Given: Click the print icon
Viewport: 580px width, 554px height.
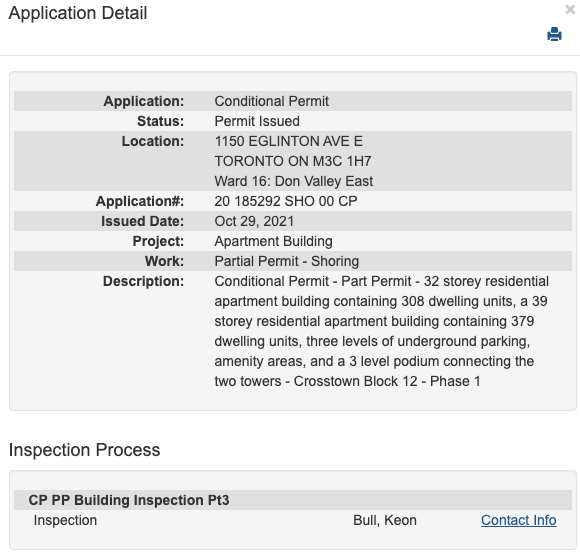Looking at the screenshot, I should tap(554, 34).
